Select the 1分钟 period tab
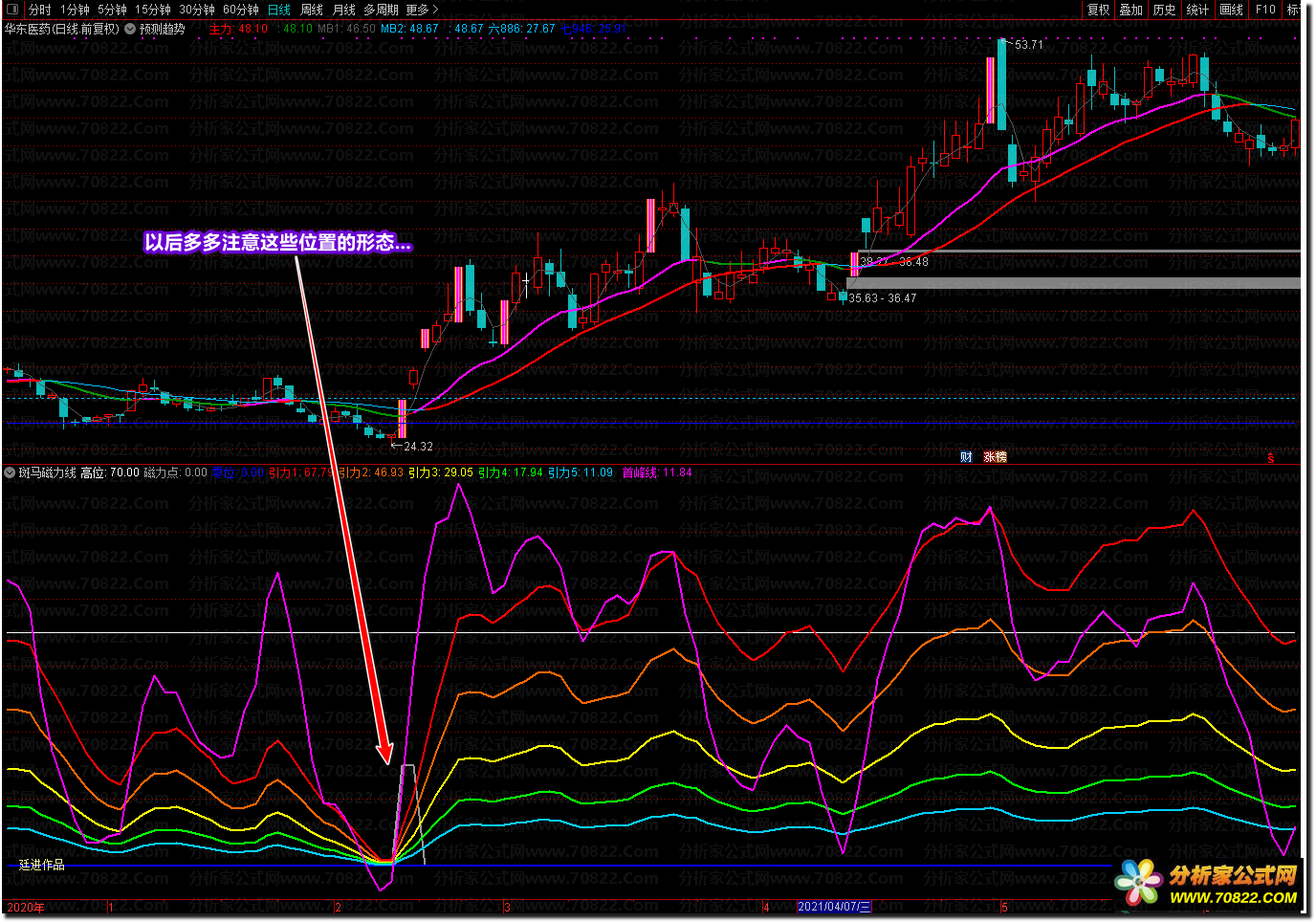Image resolution: width=1316 pixels, height=922 pixels. pyautogui.click(x=74, y=10)
